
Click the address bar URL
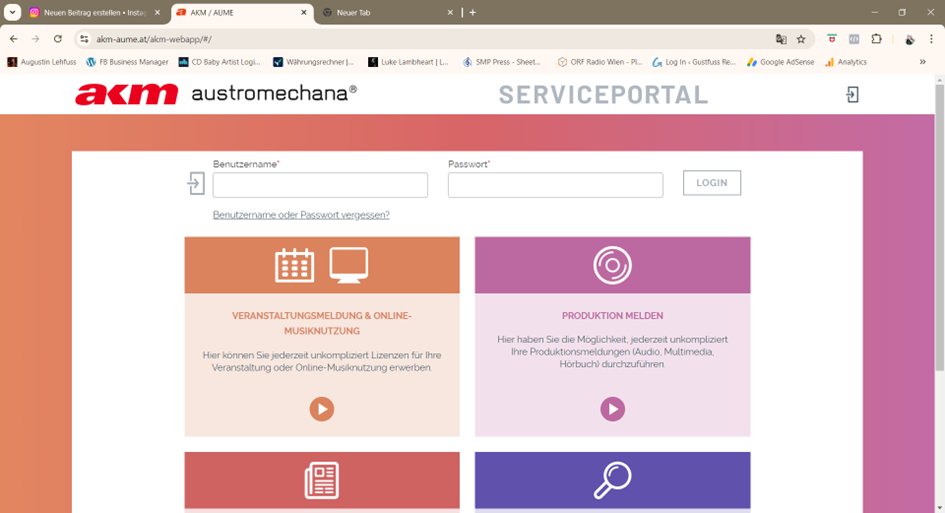pyautogui.click(x=154, y=39)
